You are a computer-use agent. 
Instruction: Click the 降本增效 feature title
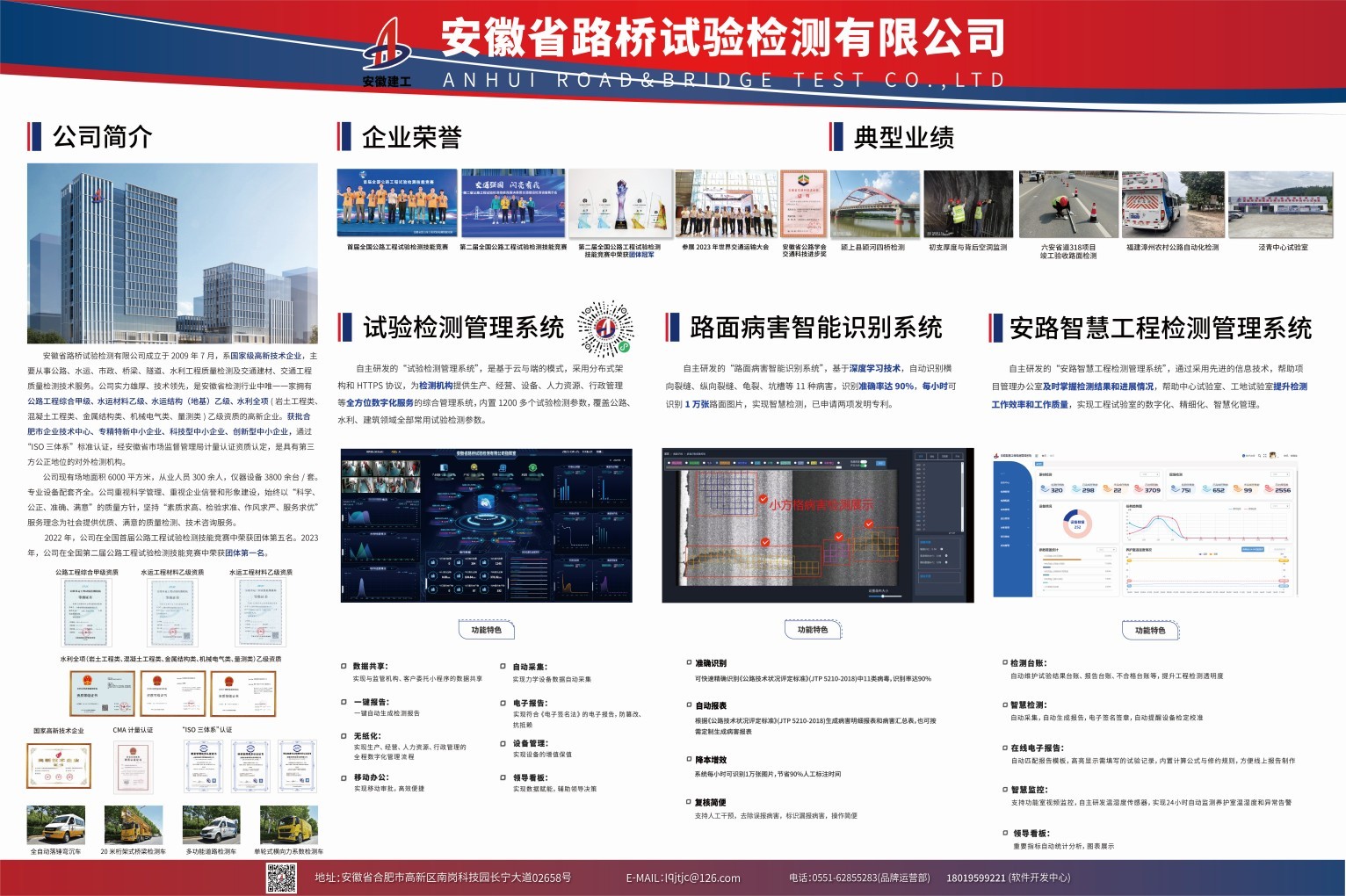[711, 760]
